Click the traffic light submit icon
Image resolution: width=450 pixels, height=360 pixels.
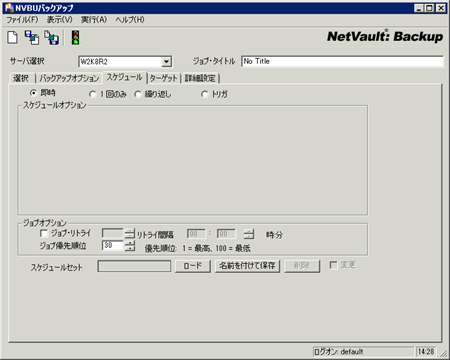pyautogui.click(x=76, y=37)
